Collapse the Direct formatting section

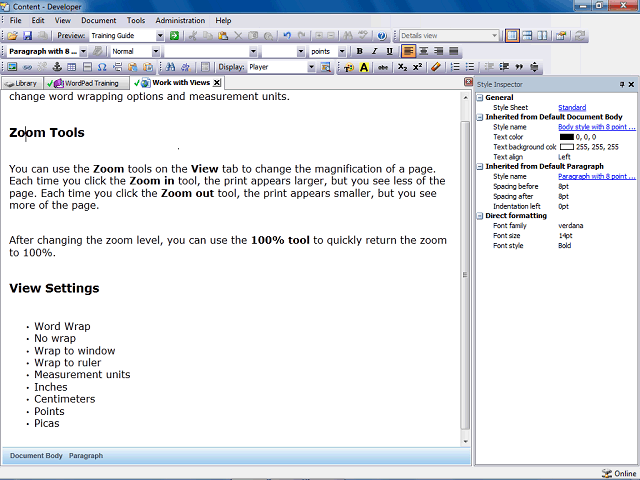pyautogui.click(x=480, y=216)
